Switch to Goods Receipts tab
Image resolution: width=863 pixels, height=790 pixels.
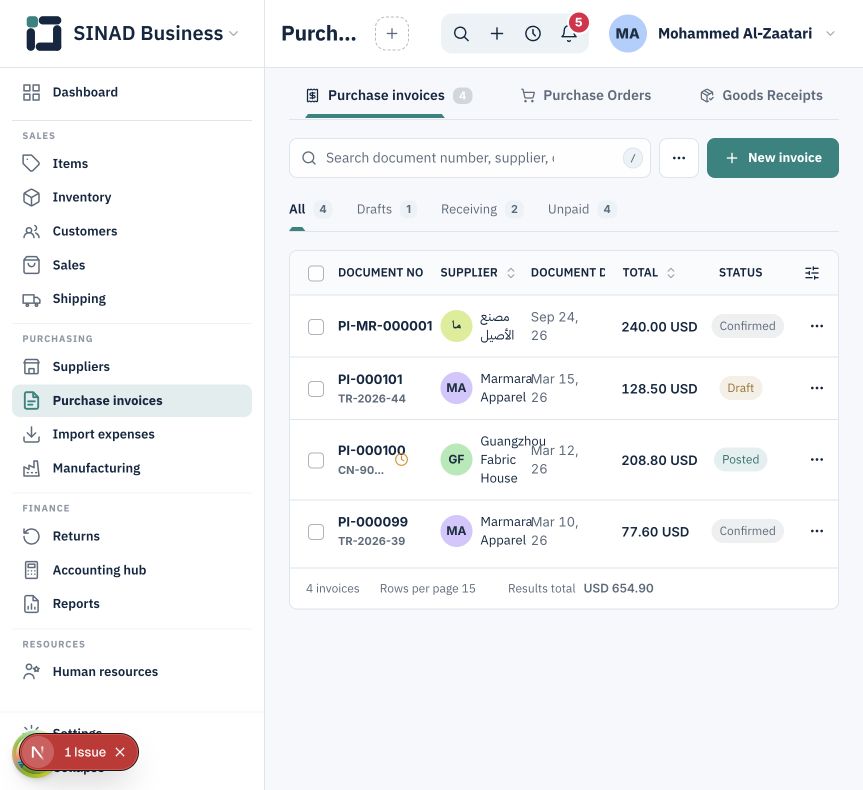761,95
